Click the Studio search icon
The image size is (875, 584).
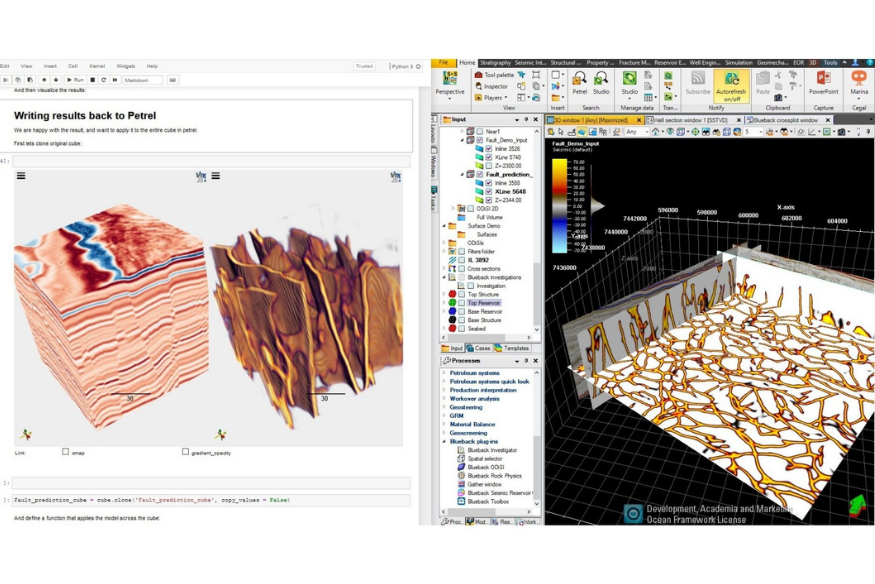point(601,83)
